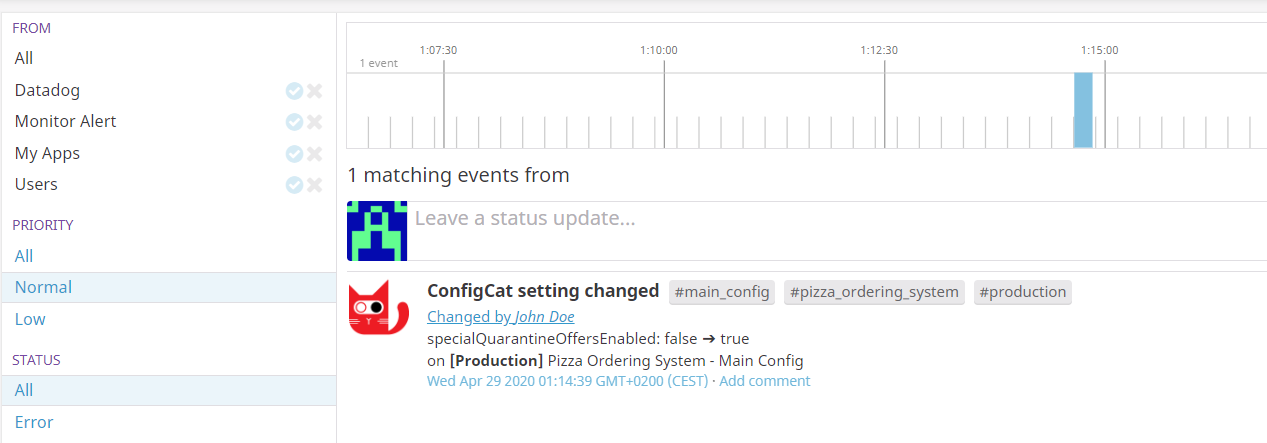1267x443 pixels.
Task: Click the #main_config tag
Action: tap(722, 292)
